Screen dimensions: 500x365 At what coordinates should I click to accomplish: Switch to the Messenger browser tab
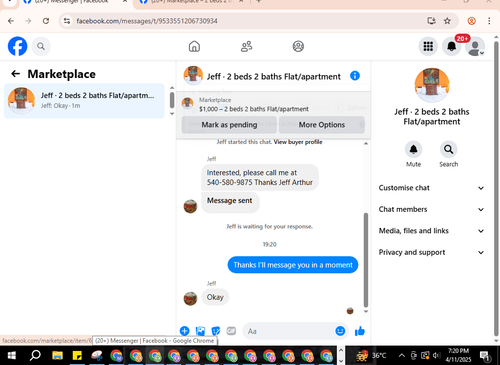click(72, 2)
